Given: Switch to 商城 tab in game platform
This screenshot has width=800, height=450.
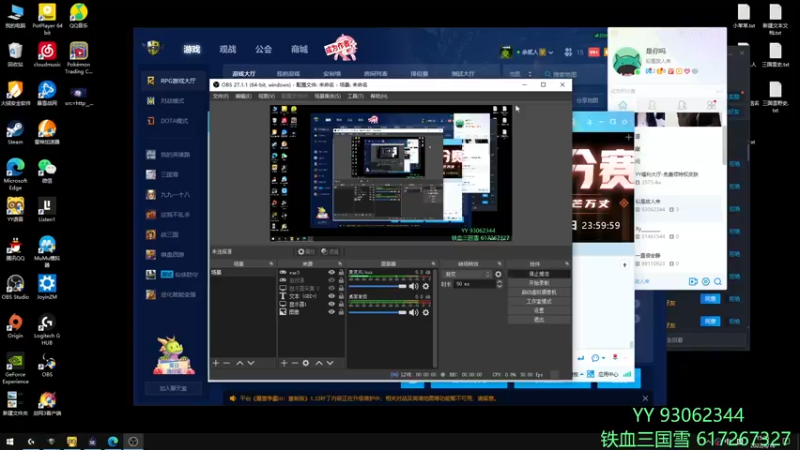Looking at the screenshot, I should [299, 49].
